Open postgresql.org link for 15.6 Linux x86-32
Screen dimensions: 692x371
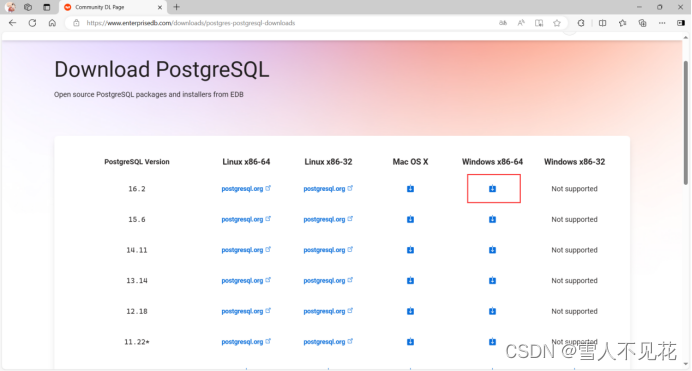click(328, 219)
